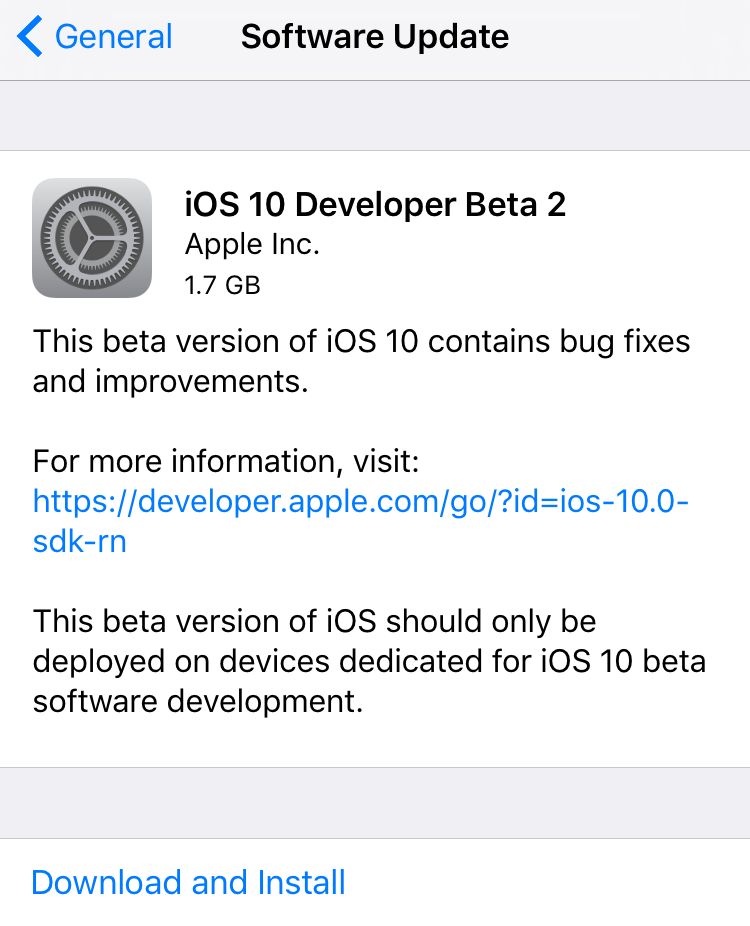Tap gray divider above Download and Install

375,802
